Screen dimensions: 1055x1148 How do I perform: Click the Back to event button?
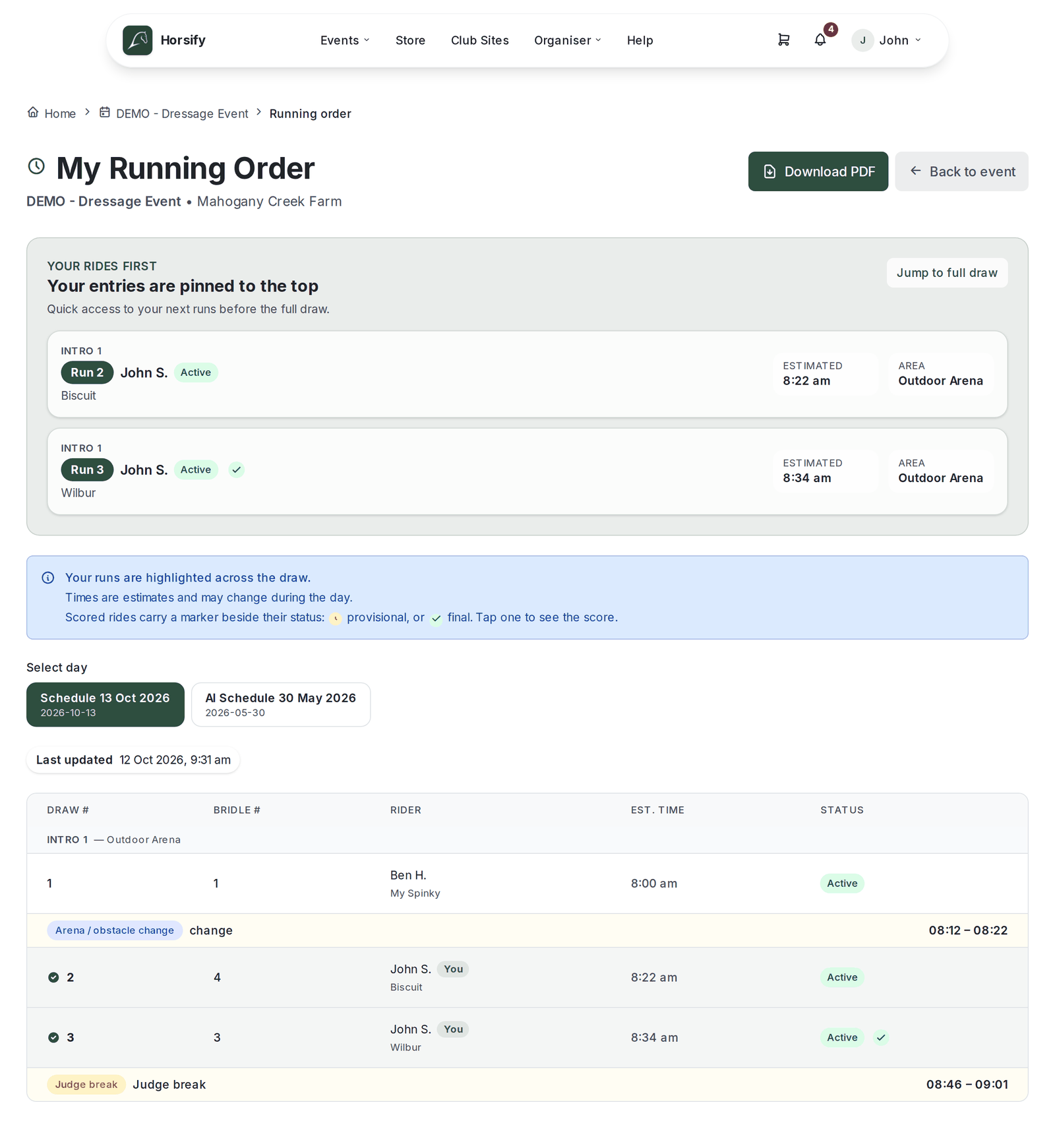pyautogui.click(x=961, y=171)
